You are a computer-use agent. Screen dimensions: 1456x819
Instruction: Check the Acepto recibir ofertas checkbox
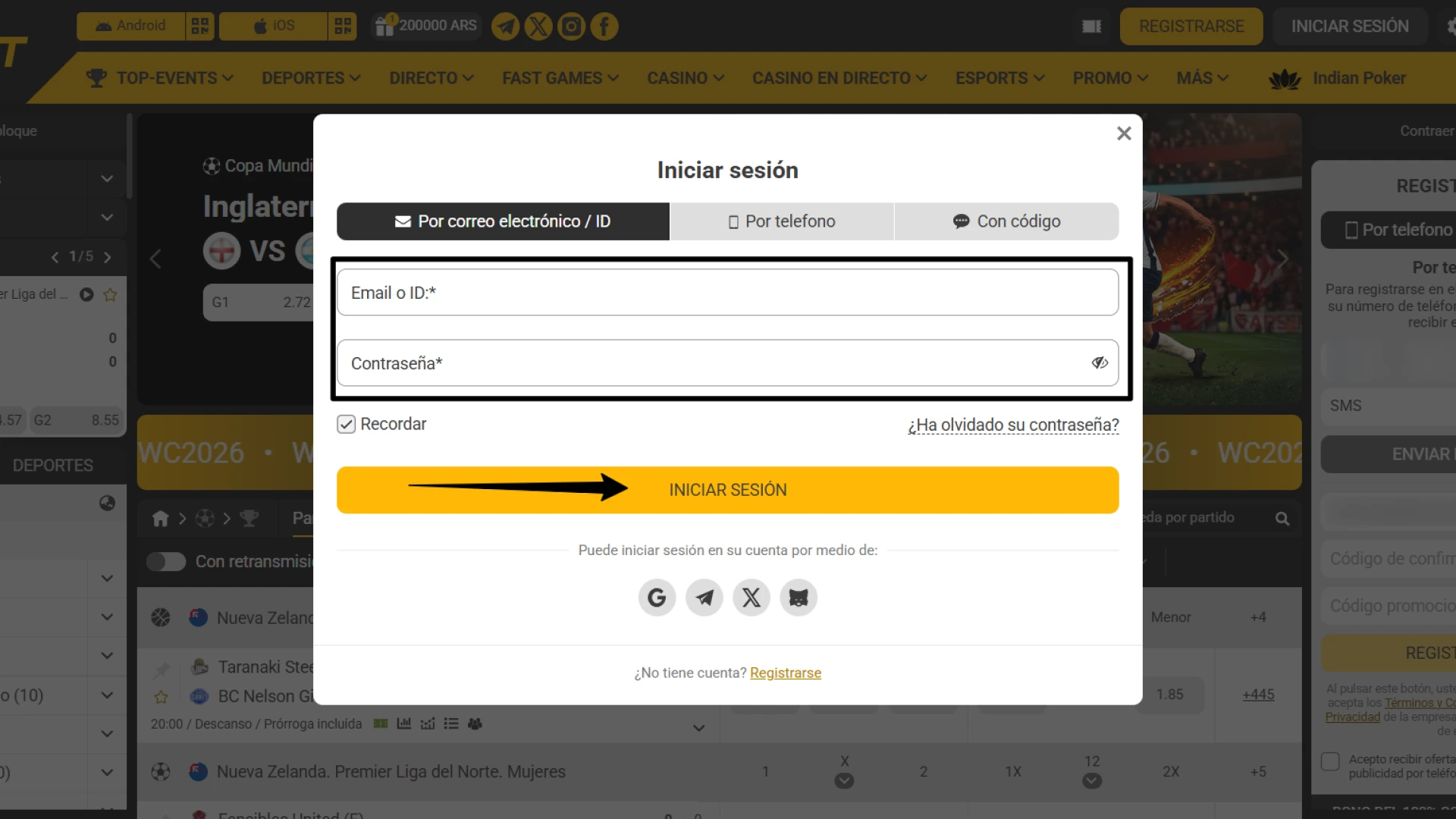click(x=1330, y=761)
